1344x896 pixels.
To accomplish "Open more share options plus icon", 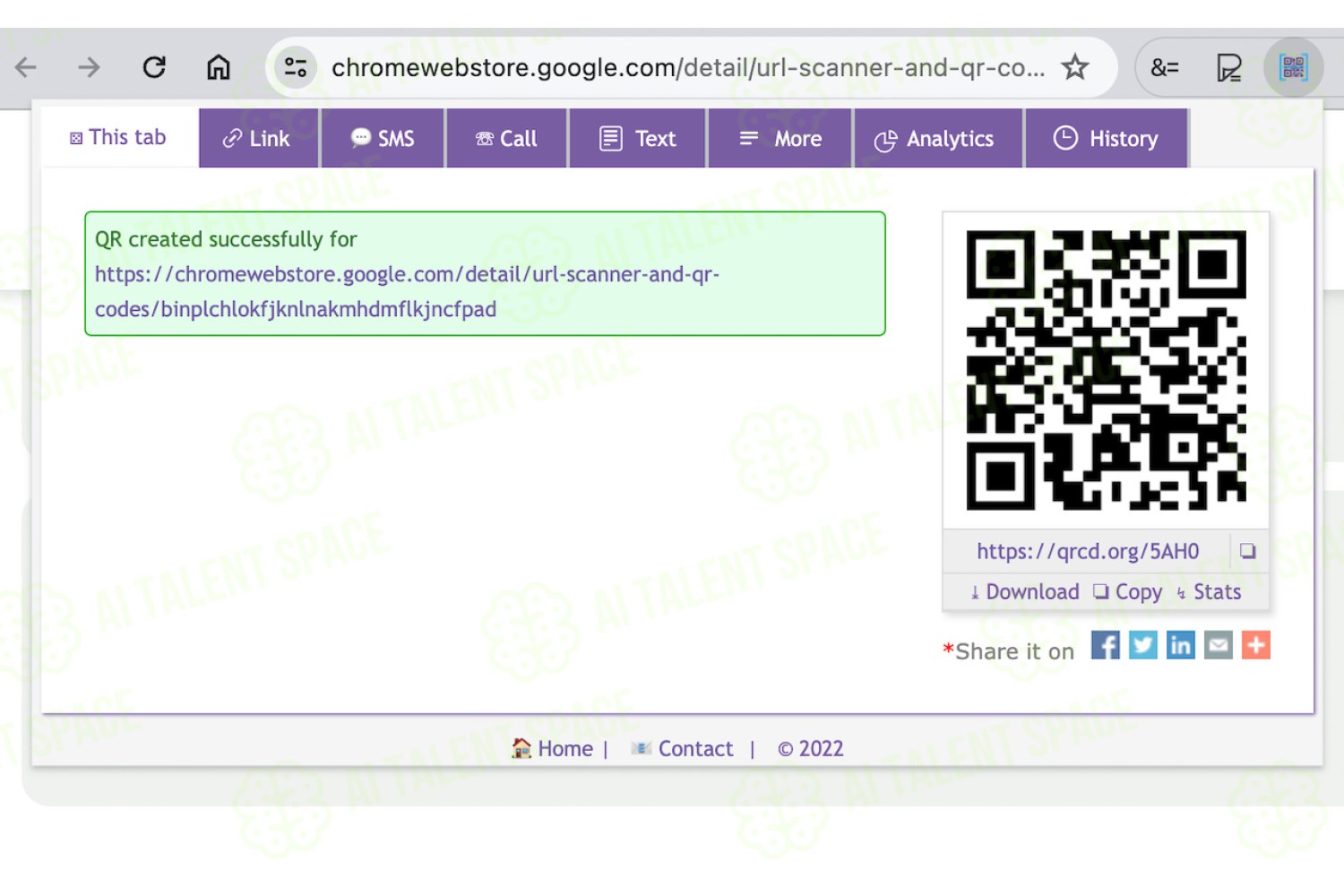I will tap(1256, 645).
